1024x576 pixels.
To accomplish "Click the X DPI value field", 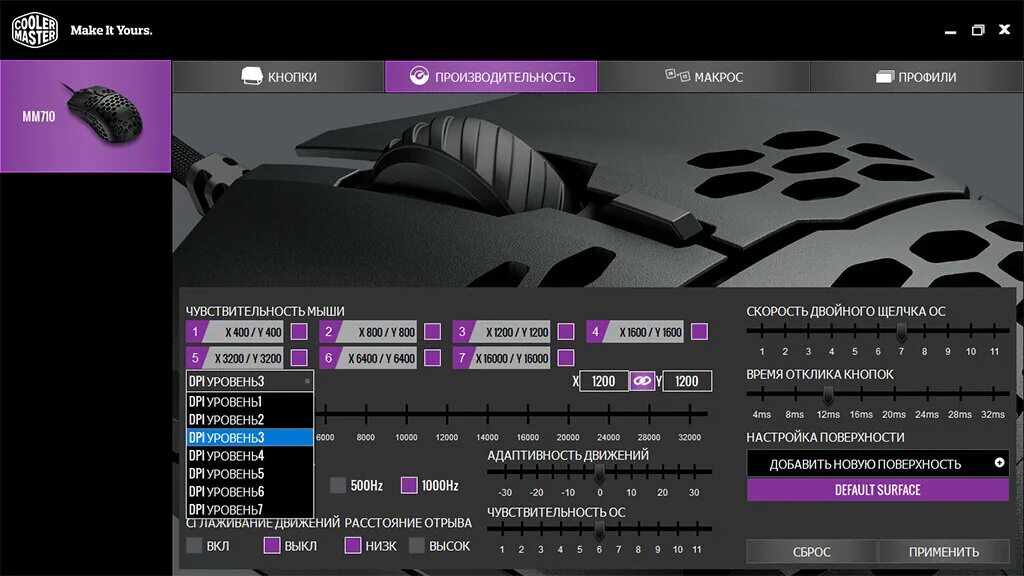I will pyautogui.click(x=603, y=381).
